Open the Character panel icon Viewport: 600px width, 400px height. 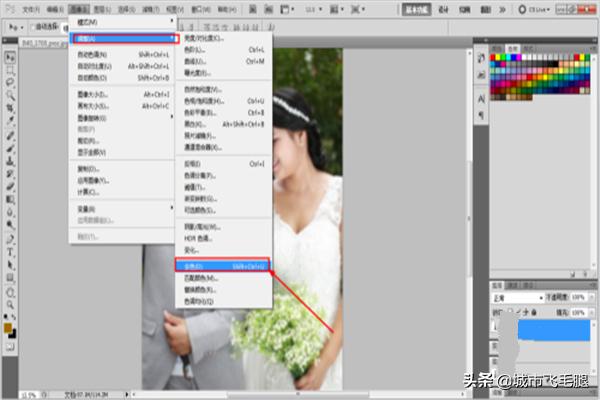tap(481, 99)
